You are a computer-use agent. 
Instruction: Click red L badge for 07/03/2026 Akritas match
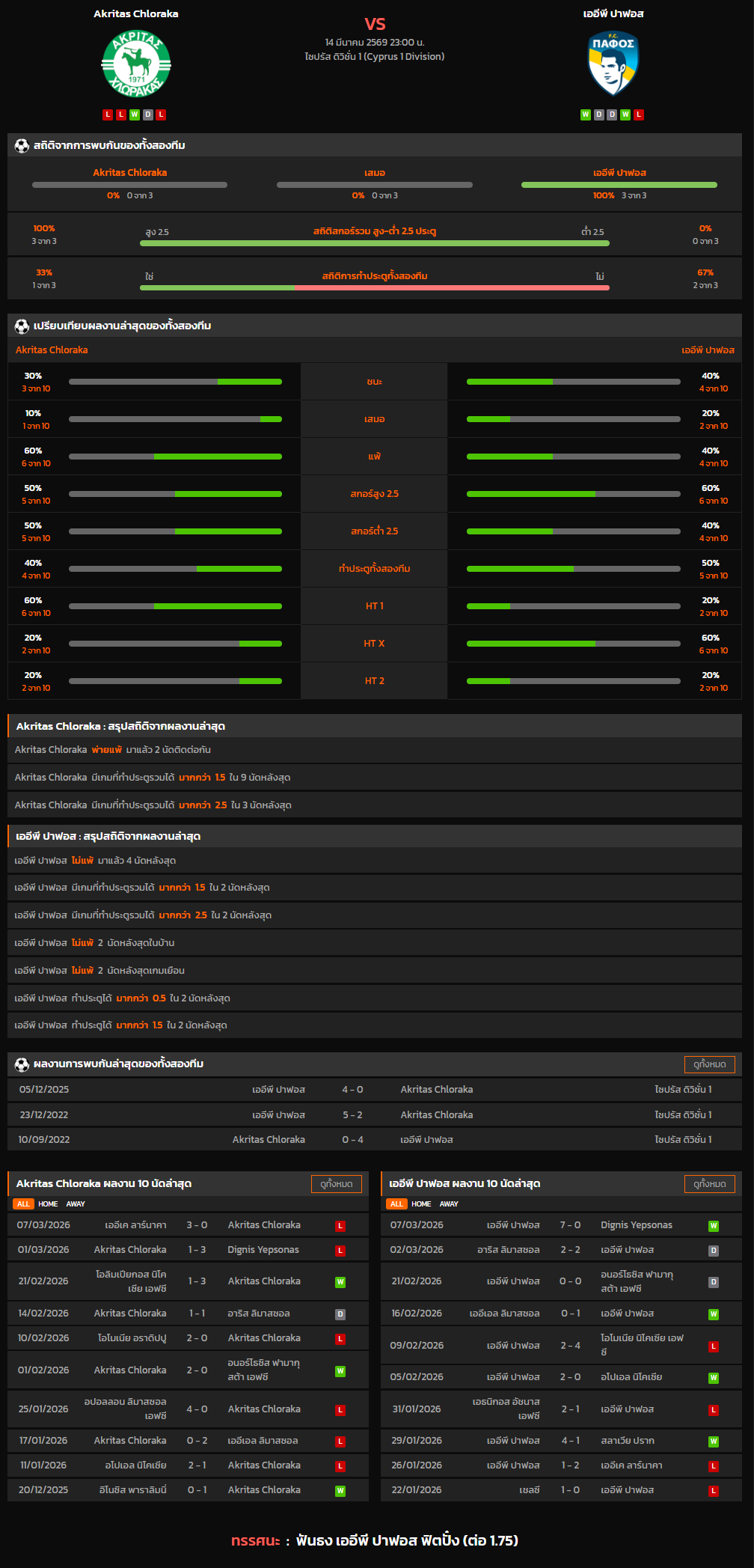340,1226
